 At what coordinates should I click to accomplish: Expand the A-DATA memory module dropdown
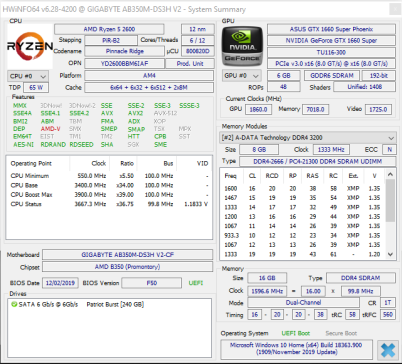point(308,138)
